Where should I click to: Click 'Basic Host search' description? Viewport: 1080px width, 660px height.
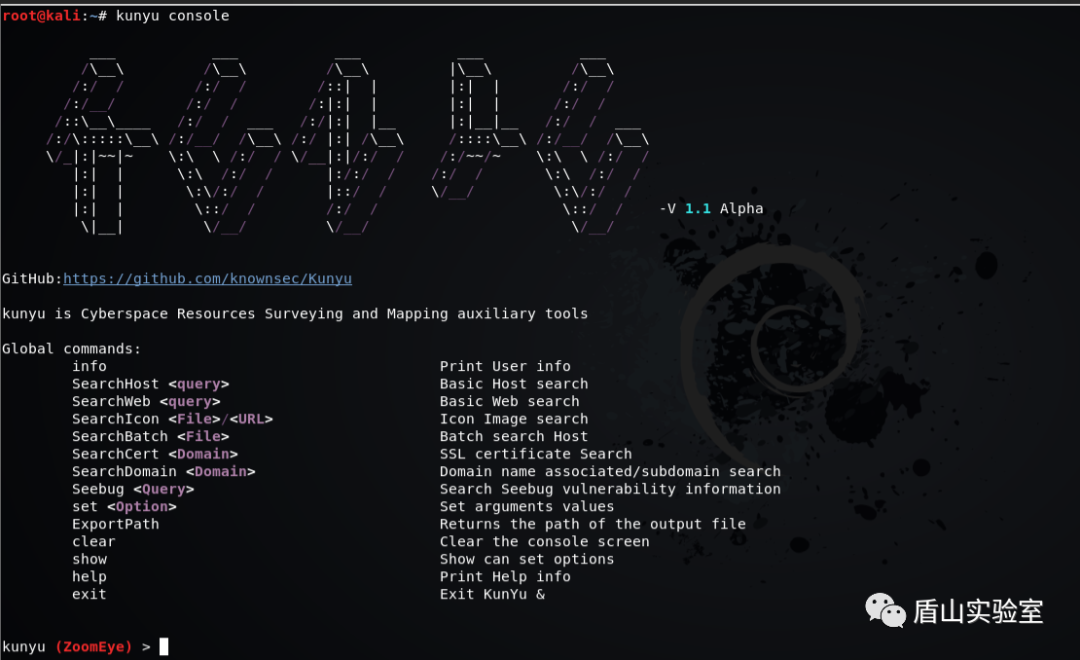(514, 384)
